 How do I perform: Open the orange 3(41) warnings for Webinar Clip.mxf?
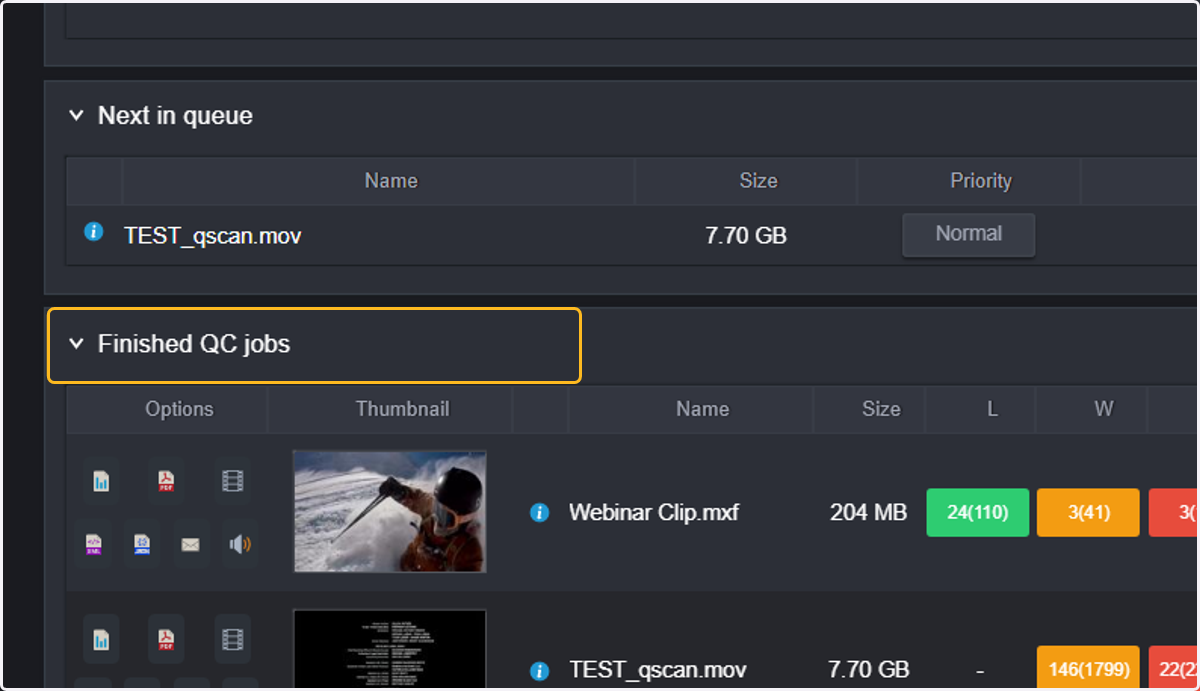[1088, 513]
